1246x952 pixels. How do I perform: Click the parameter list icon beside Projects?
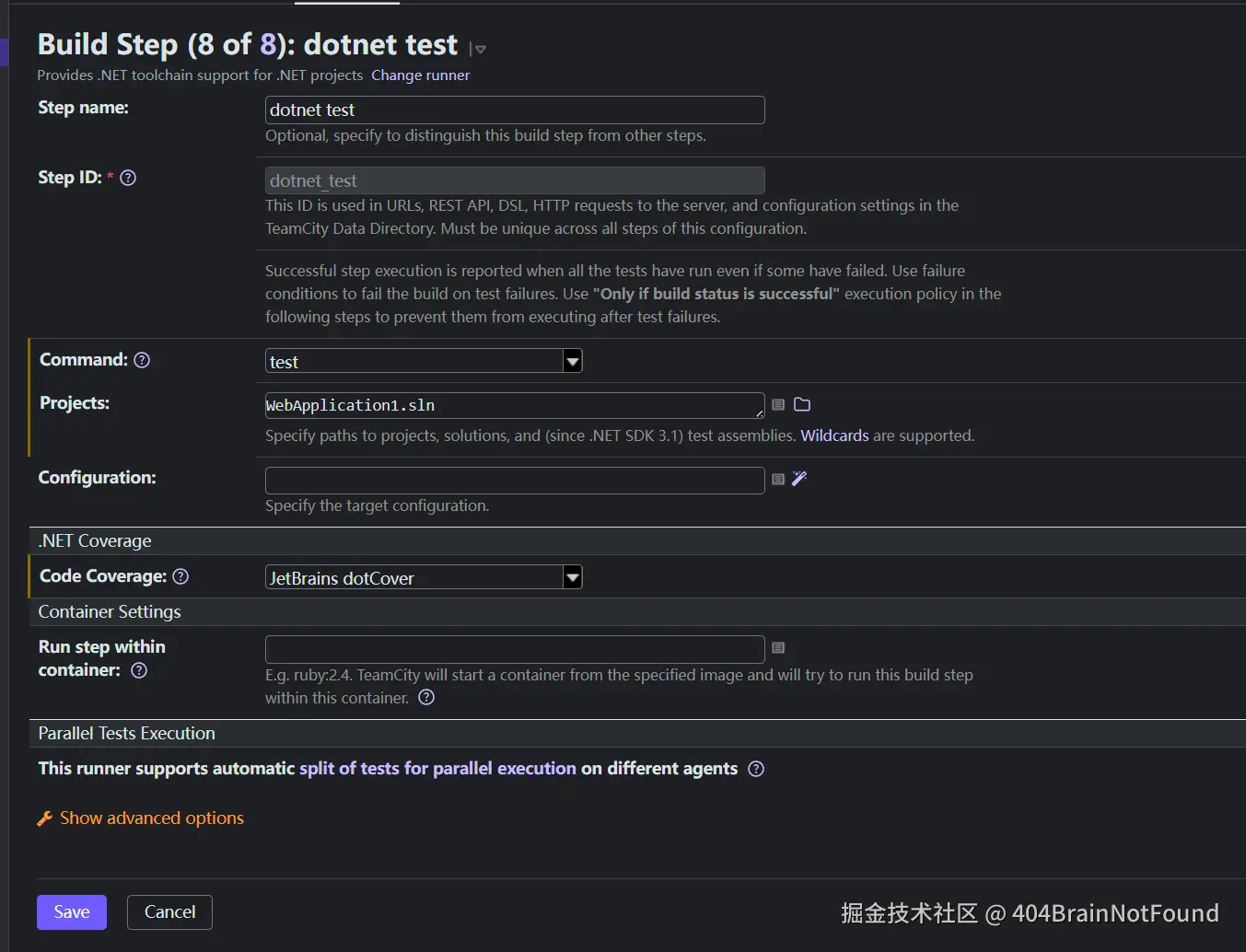coord(778,404)
